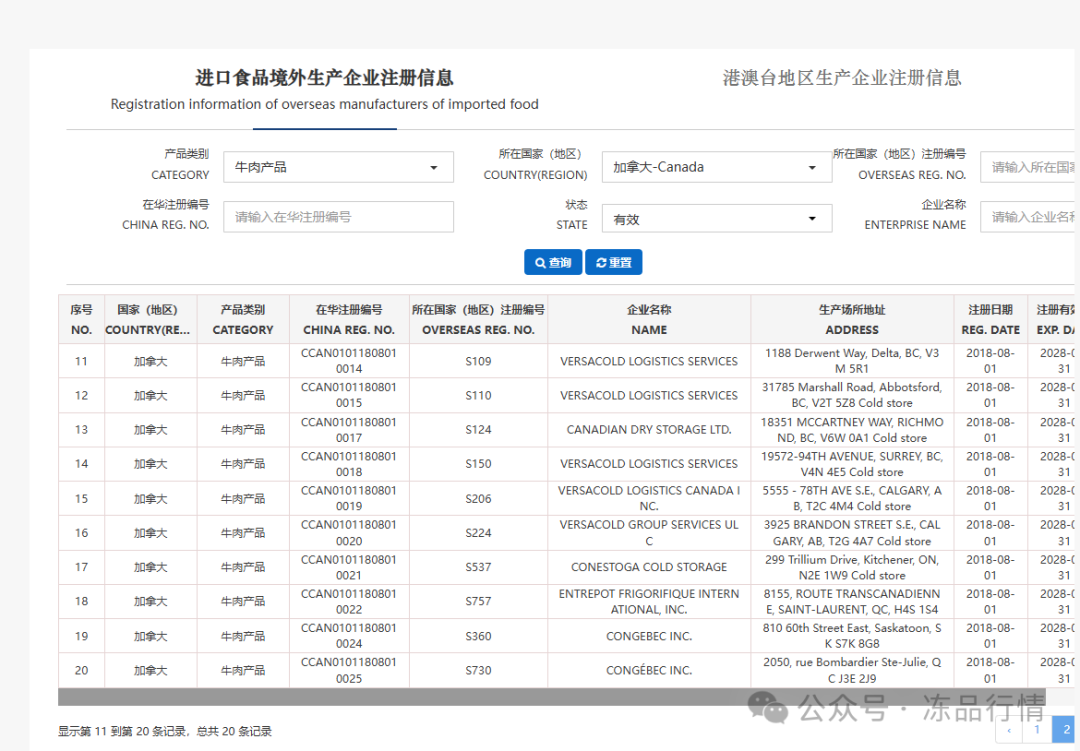Screen dimensions: 1080x751
Task: Click the previous page arrow in pagination
Action: click(x=1010, y=730)
